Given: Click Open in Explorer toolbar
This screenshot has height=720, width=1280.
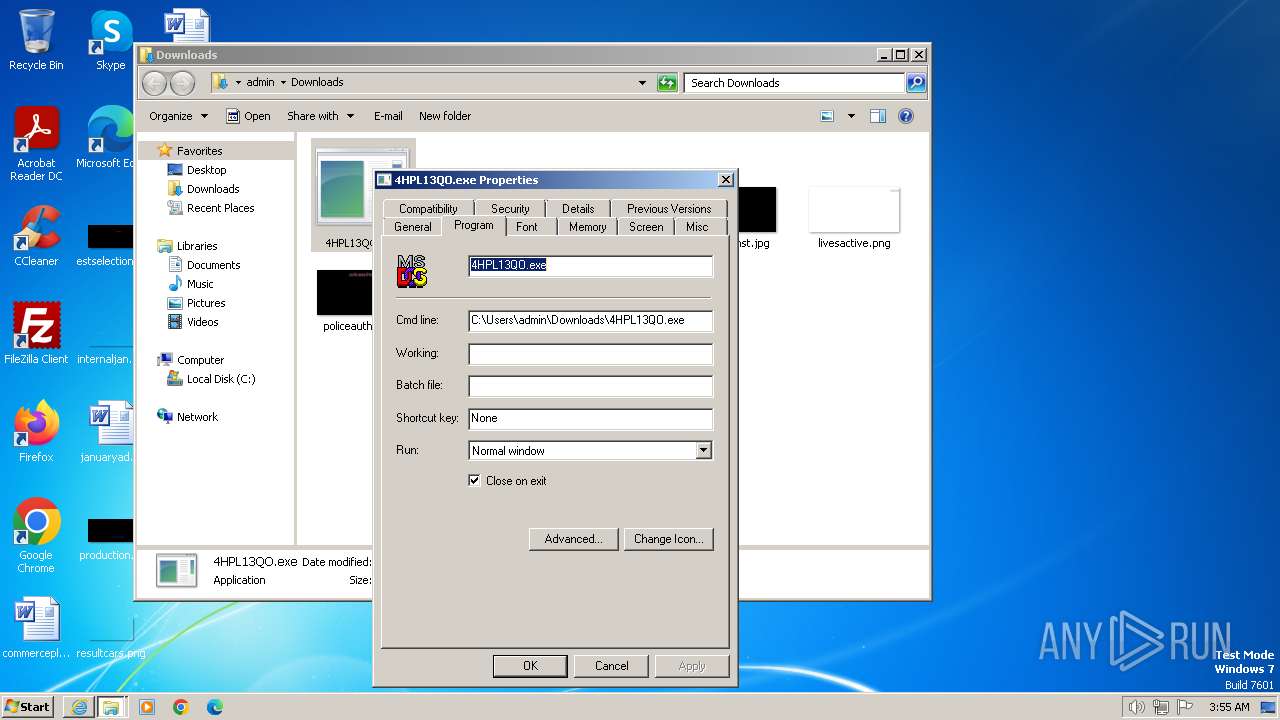Looking at the screenshot, I should [x=248, y=116].
